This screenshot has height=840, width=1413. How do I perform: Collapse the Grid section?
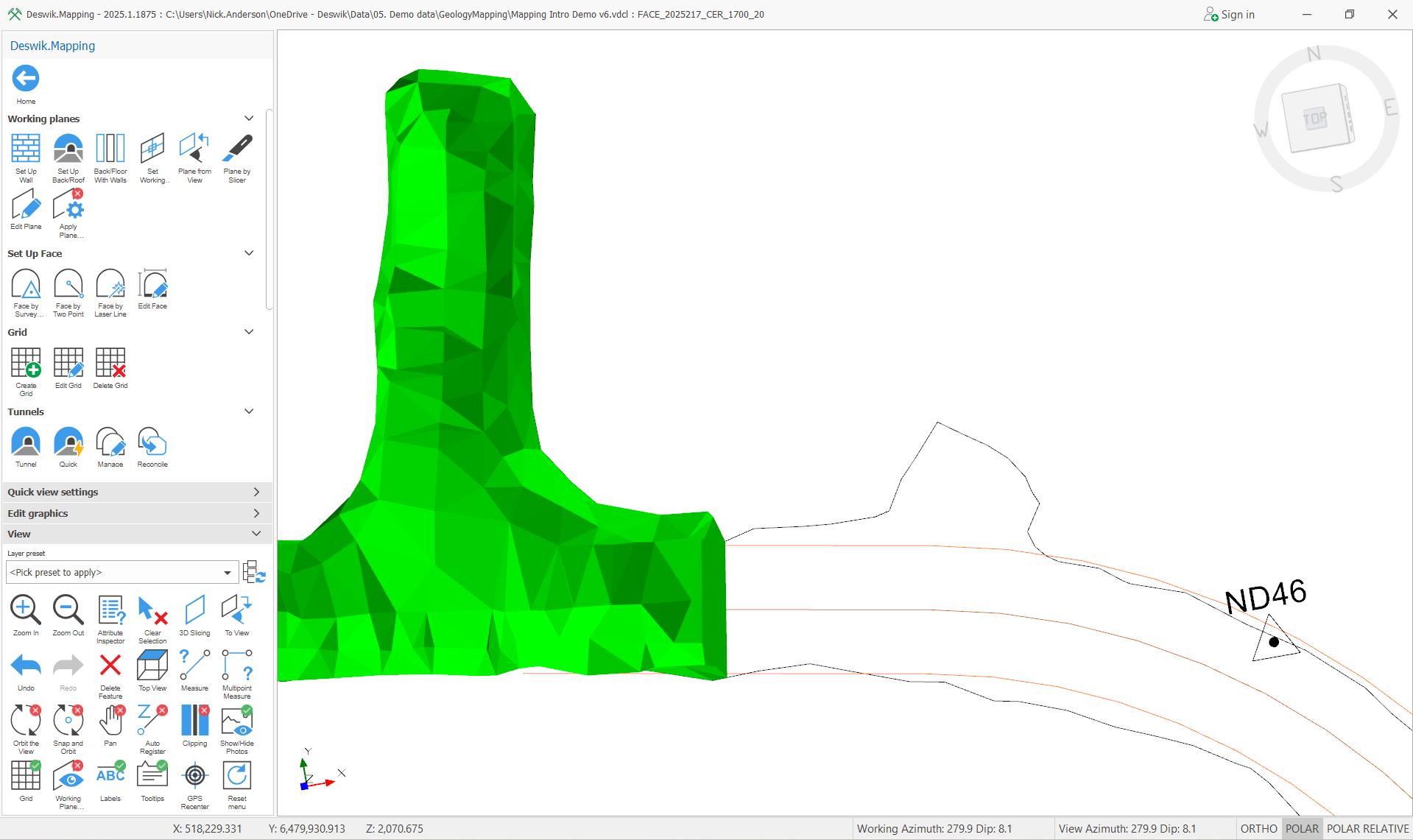point(249,332)
